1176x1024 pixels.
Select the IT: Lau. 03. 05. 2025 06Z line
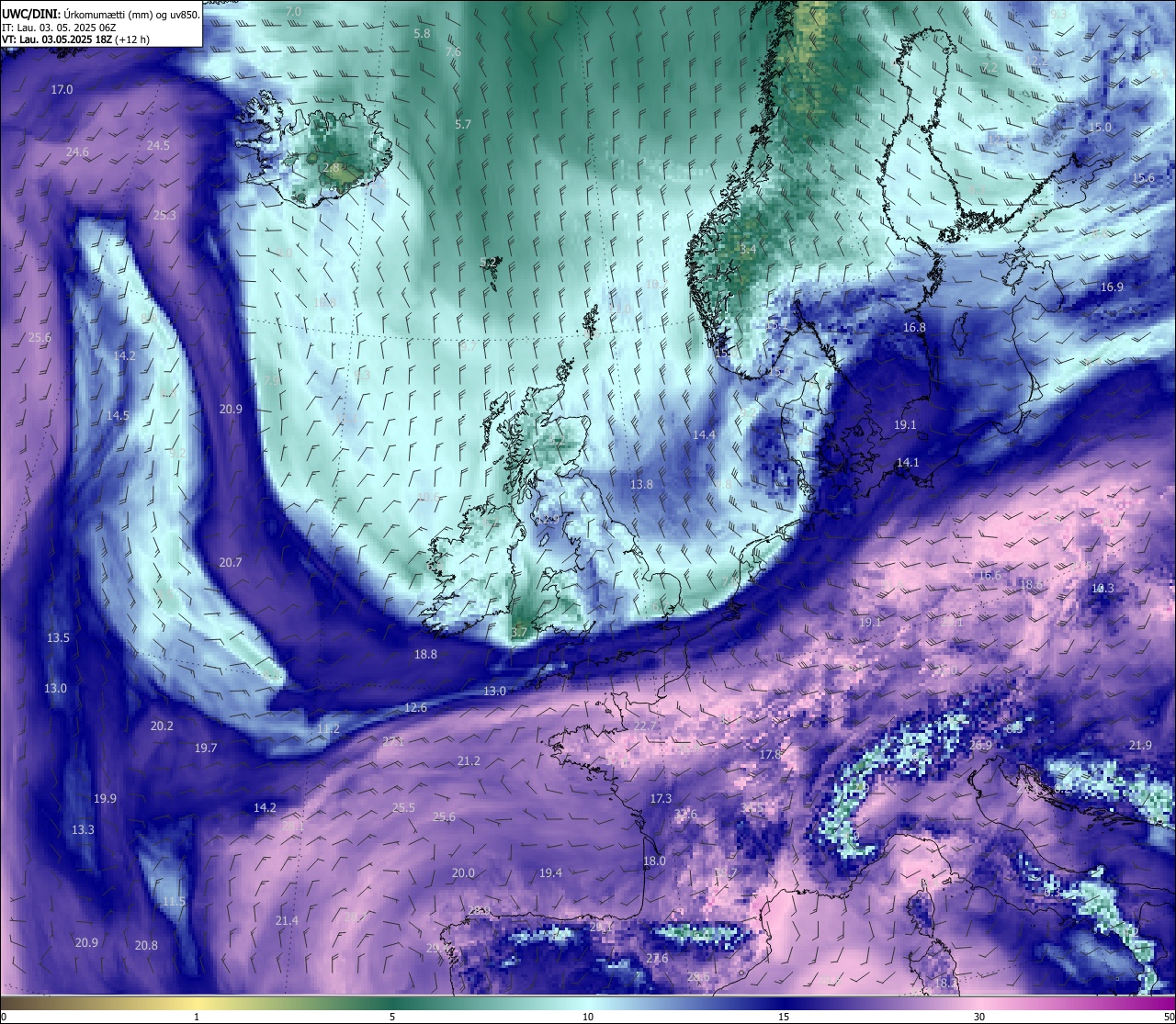[59, 28]
